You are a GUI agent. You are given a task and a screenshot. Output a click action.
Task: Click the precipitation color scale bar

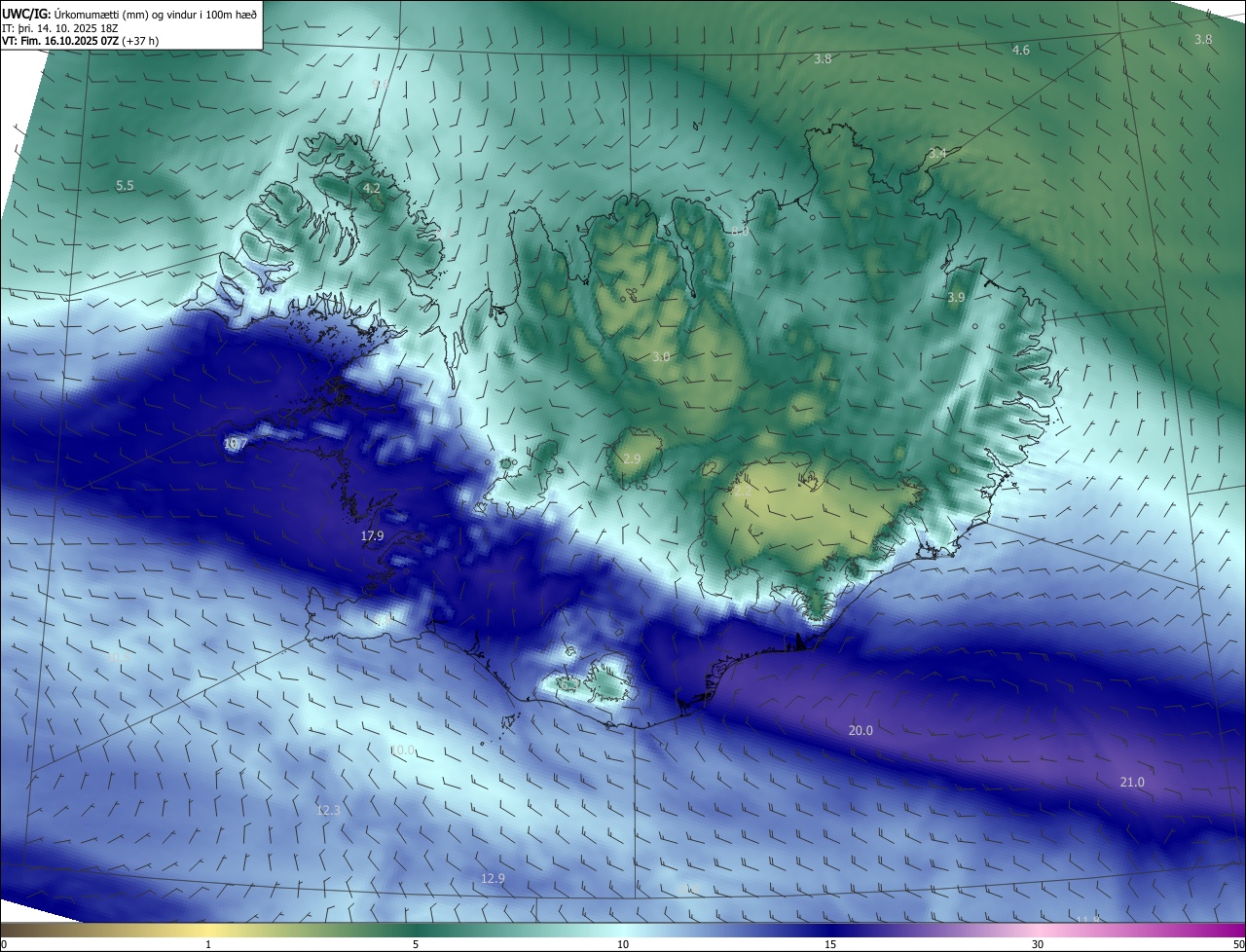623,931
